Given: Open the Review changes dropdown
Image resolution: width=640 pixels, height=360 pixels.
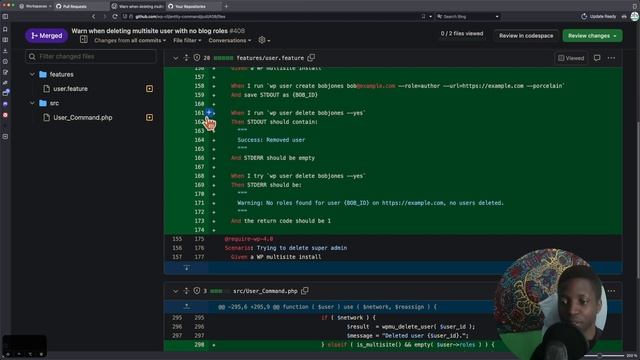Looking at the screenshot, I should pos(592,36).
